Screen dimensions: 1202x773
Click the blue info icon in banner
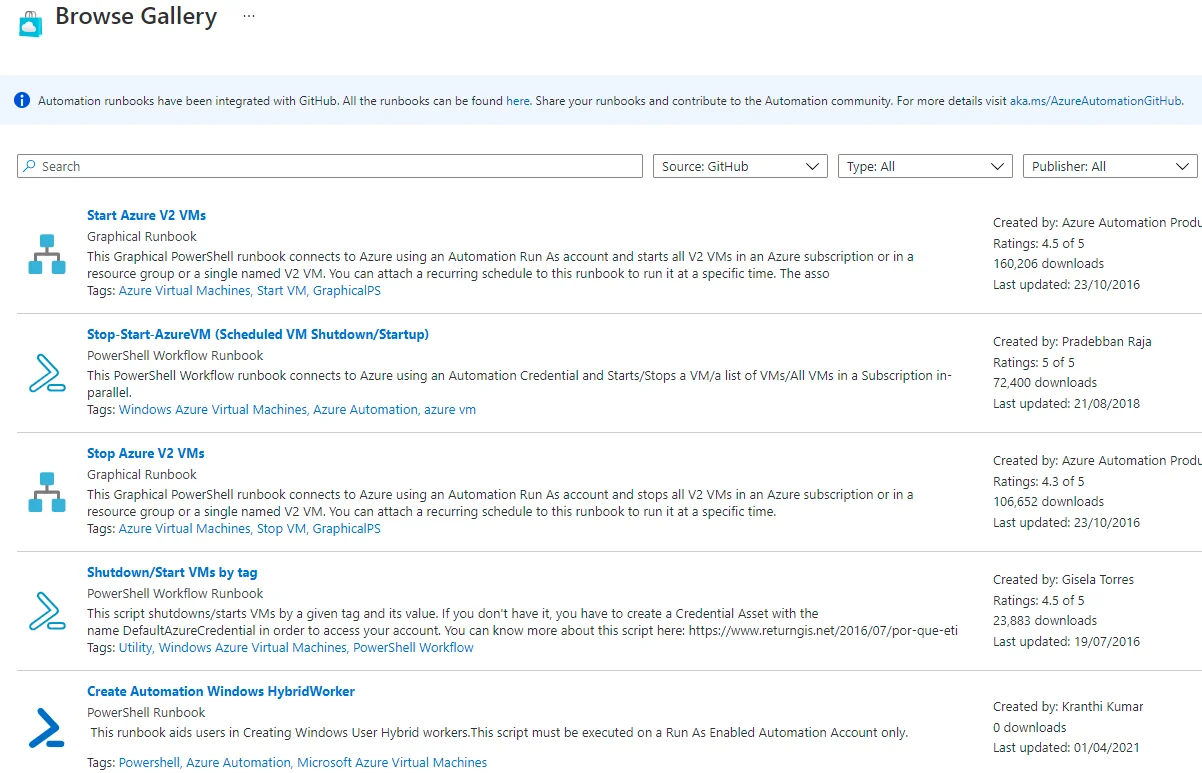click(x=22, y=100)
